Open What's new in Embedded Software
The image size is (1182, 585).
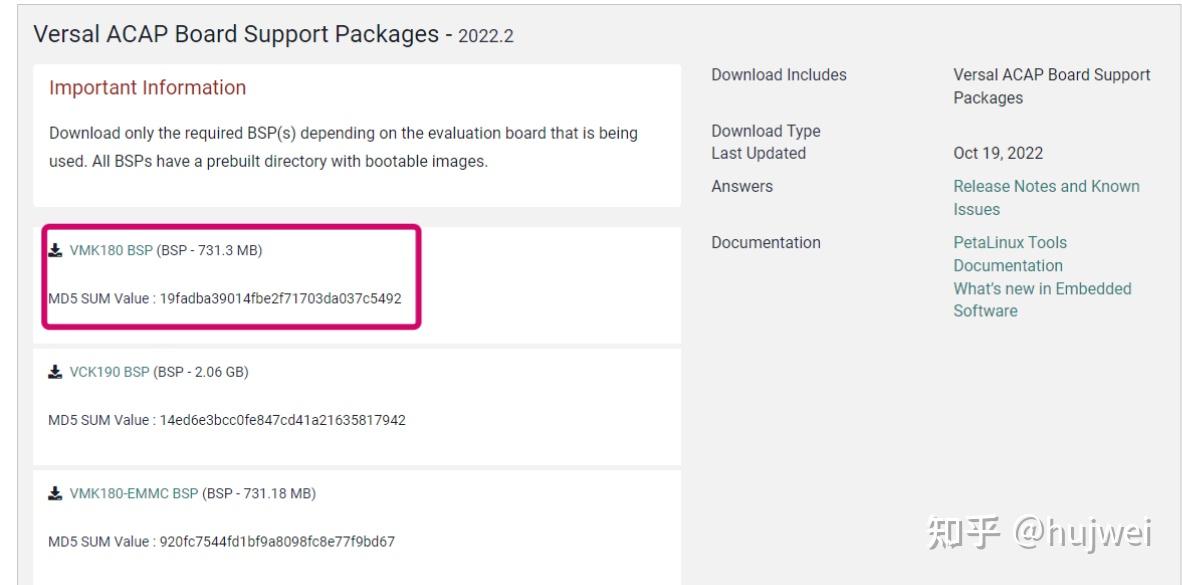pos(1043,299)
